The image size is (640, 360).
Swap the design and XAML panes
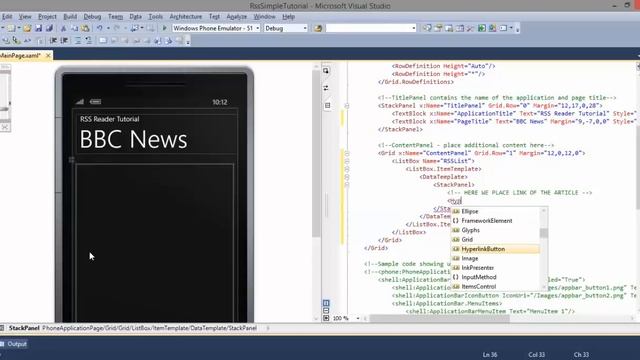[x=326, y=88]
